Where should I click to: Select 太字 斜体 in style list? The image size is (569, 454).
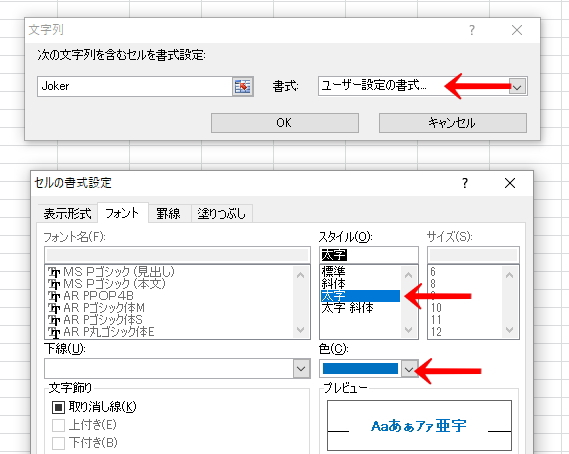[x=347, y=308]
